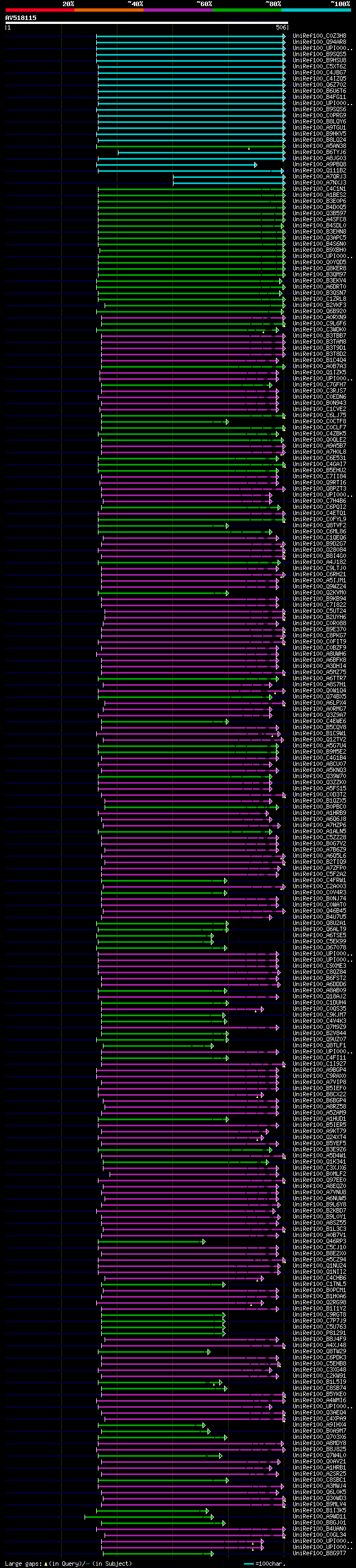The image size is (356, 1568).
Task: Click UniRef100_C5UT24 label
Action: coord(319,611)
